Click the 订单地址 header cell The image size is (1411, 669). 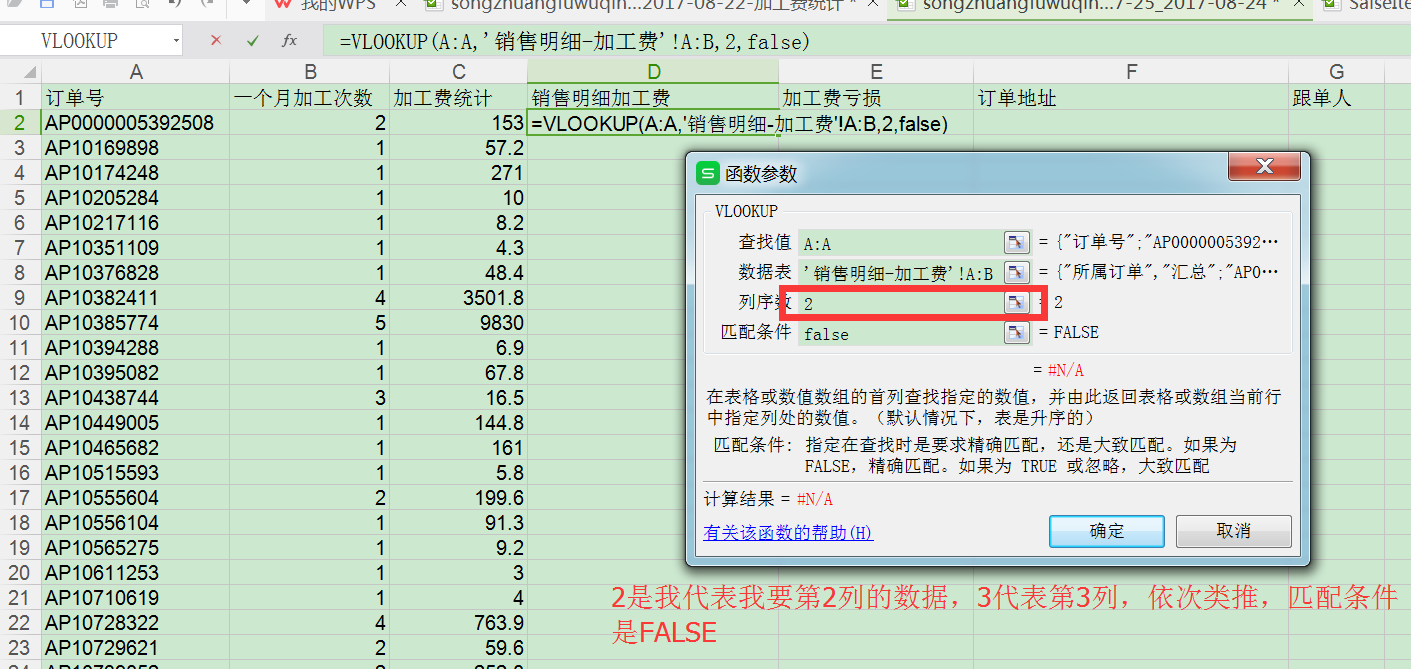(x=1131, y=98)
